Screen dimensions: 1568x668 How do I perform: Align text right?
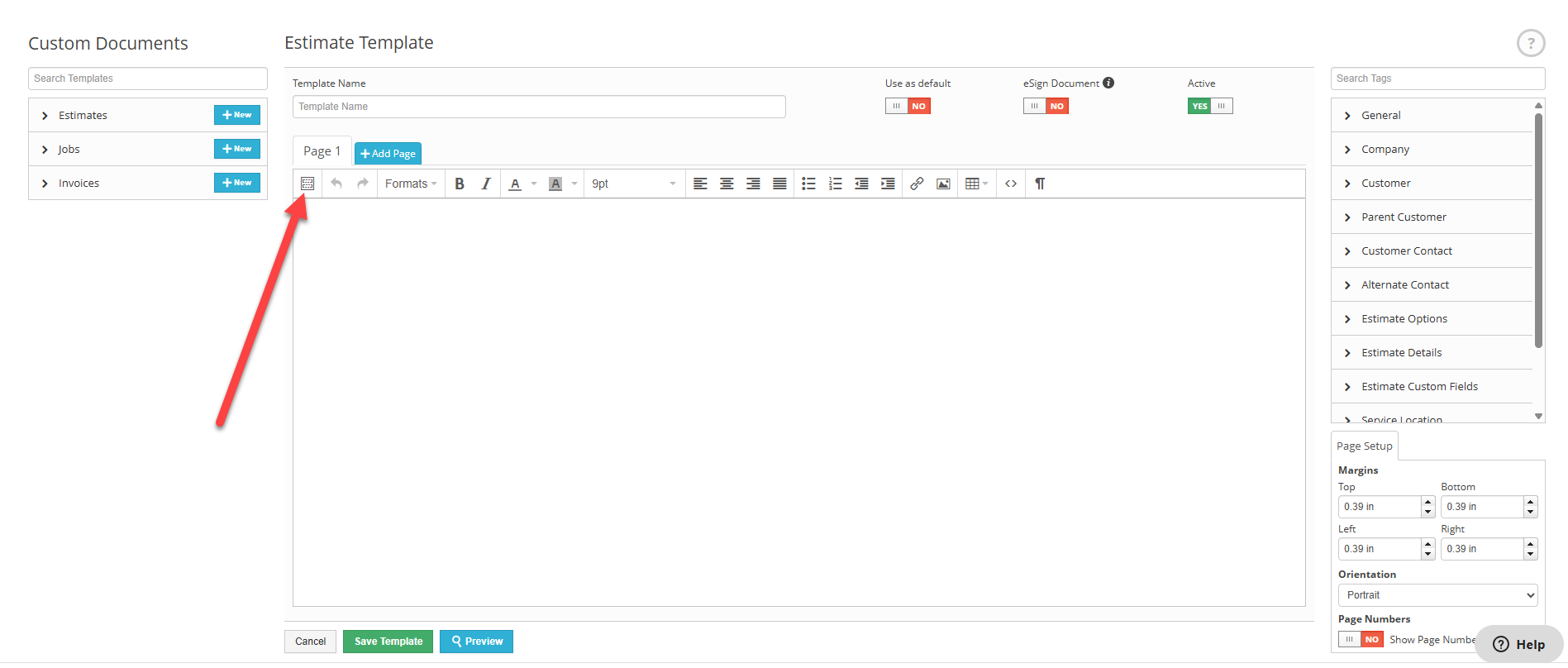click(753, 184)
